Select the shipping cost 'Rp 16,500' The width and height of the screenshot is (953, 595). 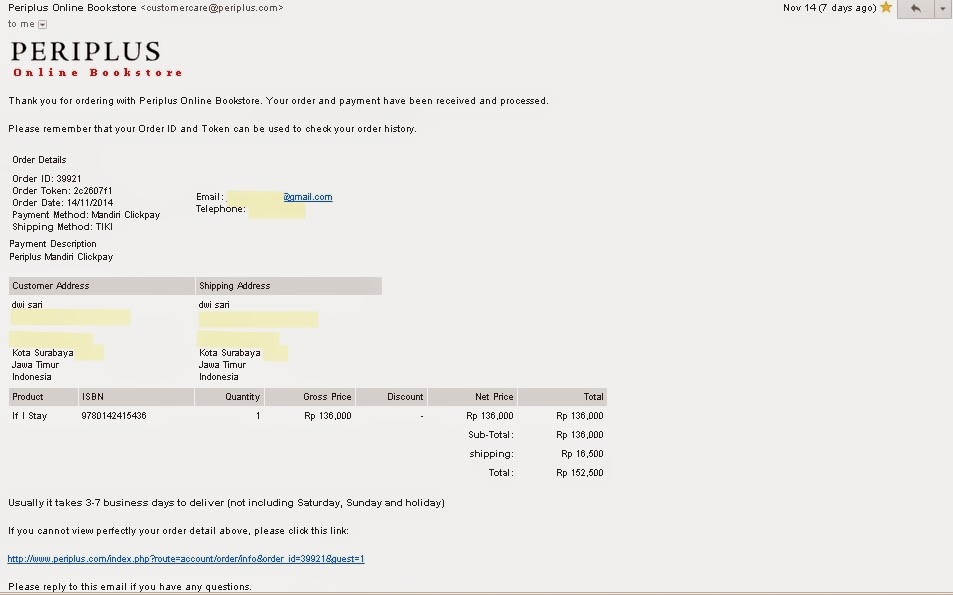[x=582, y=454]
